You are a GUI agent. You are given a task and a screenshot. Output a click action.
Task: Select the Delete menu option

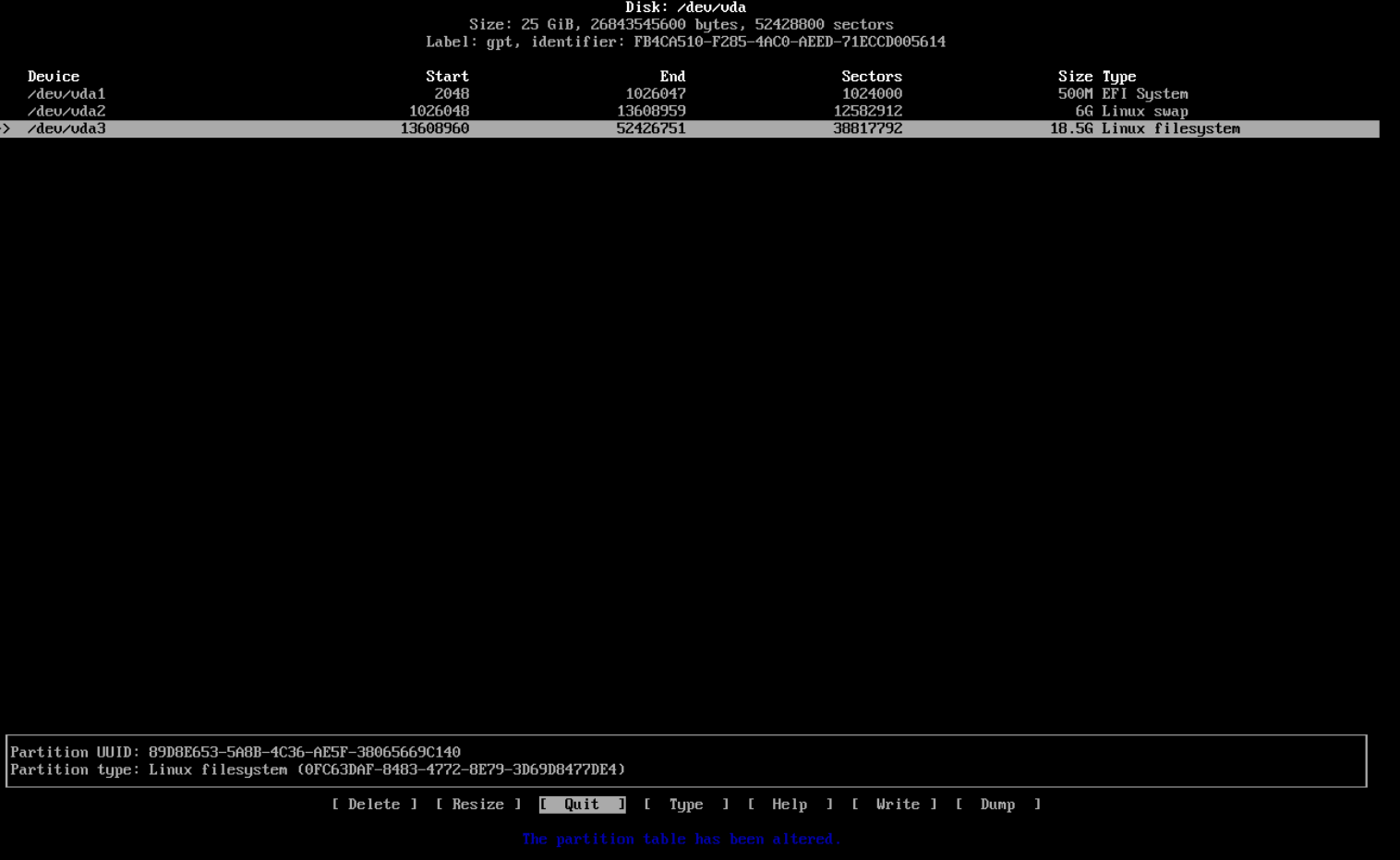(374, 805)
